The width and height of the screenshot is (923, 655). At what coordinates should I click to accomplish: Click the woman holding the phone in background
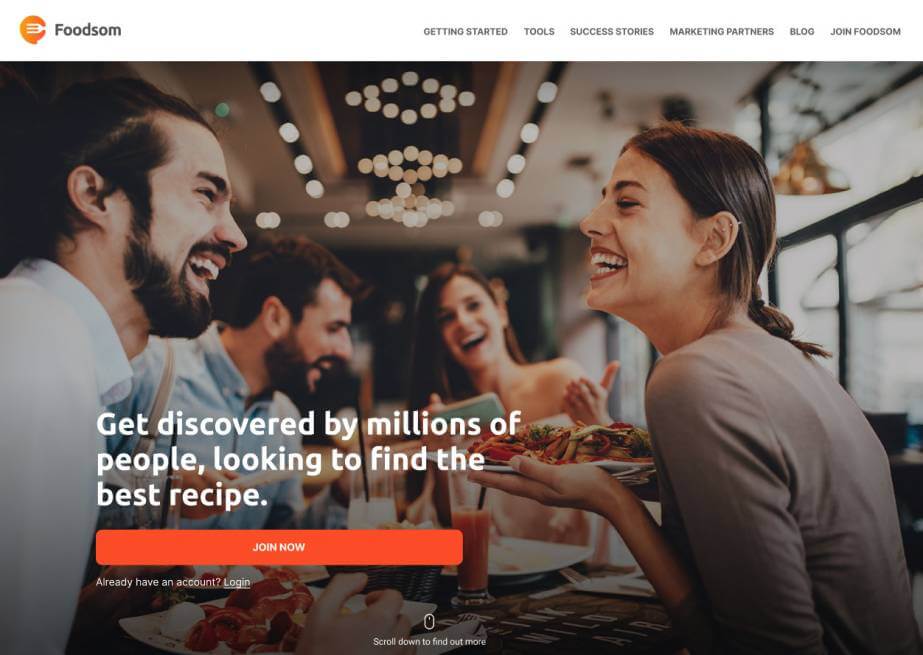tap(471, 335)
